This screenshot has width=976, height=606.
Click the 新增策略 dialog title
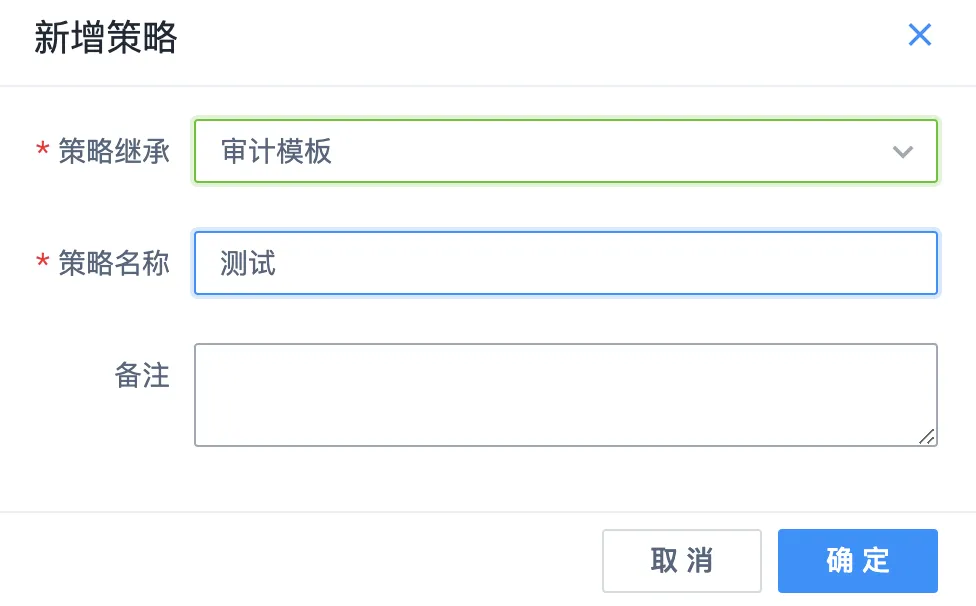(103, 38)
